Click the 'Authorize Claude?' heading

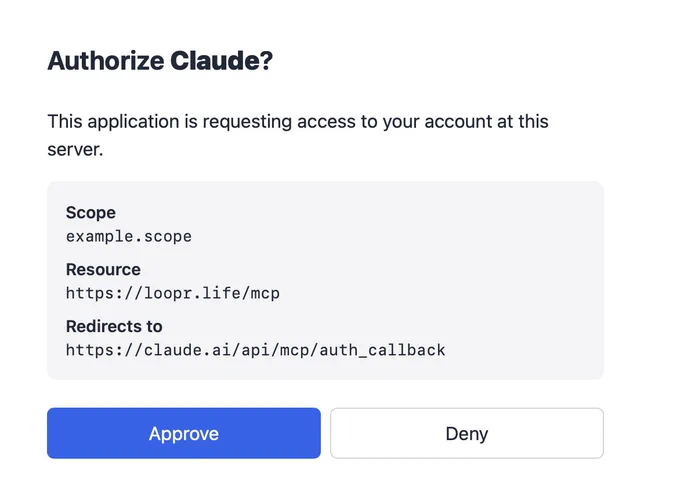[x=160, y=60]
